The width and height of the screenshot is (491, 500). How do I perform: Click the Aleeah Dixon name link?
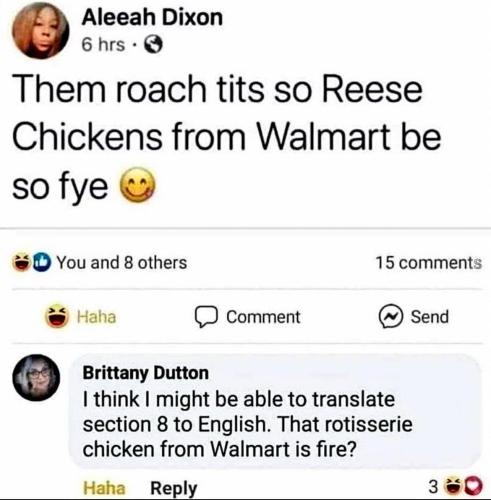pyautogui.click(x=152, y=17)
